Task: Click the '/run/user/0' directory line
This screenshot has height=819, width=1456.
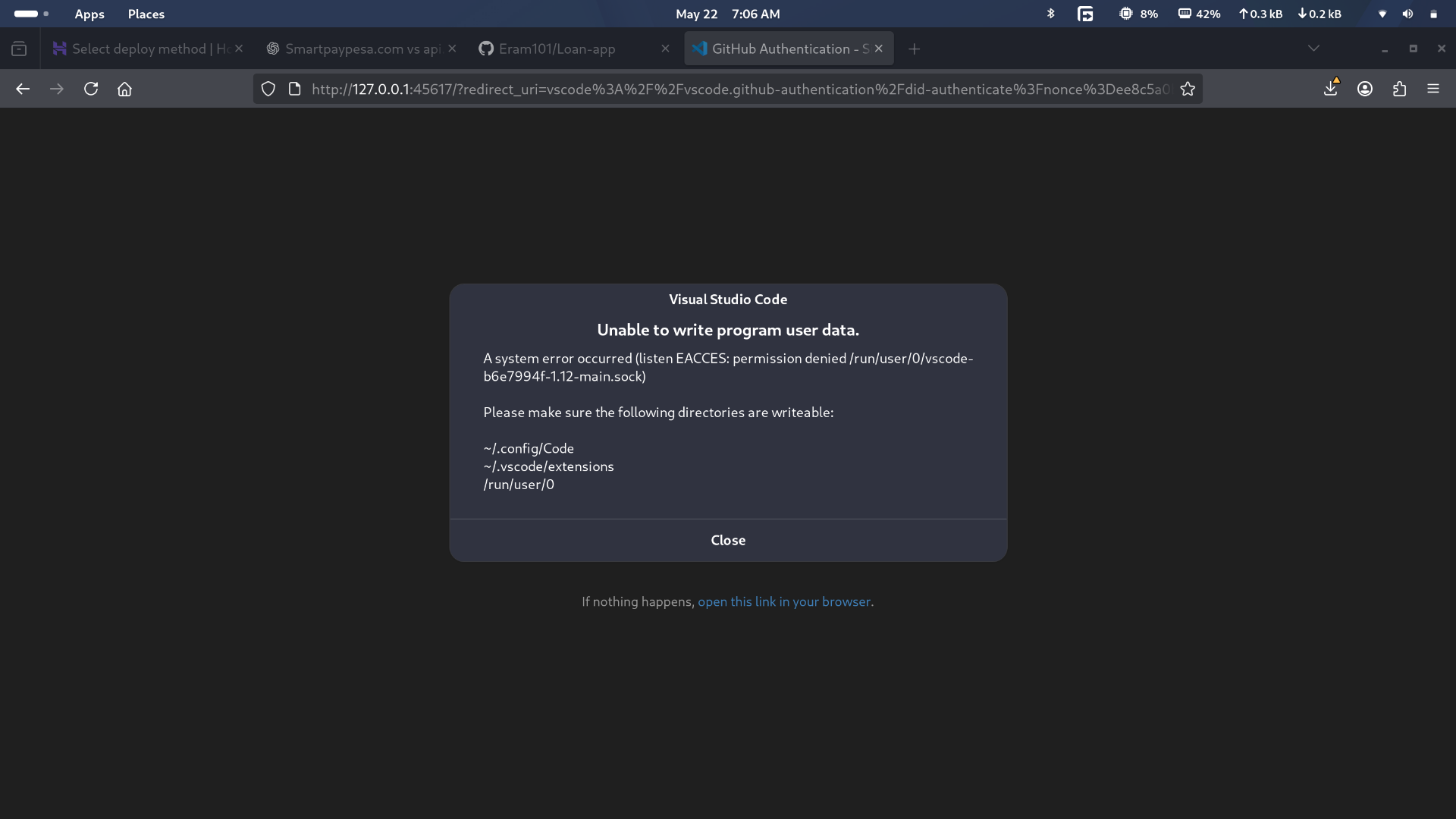Action: [519, 485]
